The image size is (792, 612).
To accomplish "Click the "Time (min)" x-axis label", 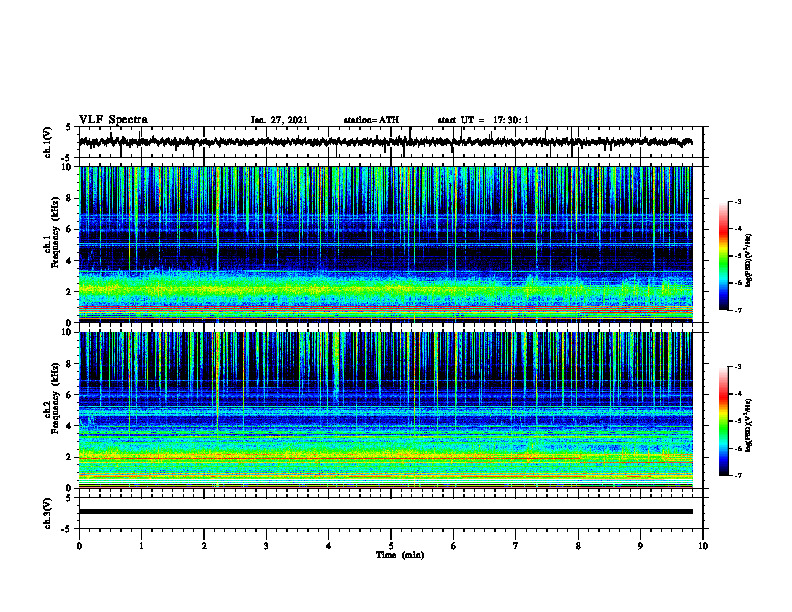I will point(400,555).
